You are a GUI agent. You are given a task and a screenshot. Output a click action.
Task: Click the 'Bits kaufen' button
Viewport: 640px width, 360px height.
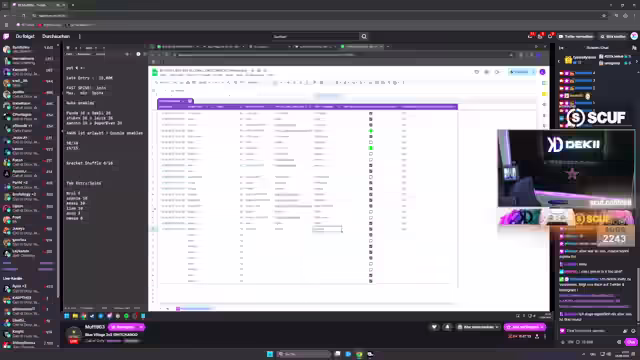coord(613,36)
